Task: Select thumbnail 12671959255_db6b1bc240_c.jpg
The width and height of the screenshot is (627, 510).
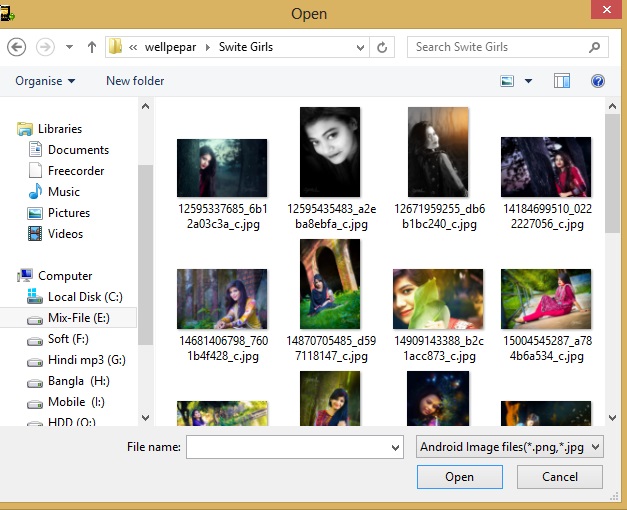Action: pyautogui.click(x=438, y=152)
